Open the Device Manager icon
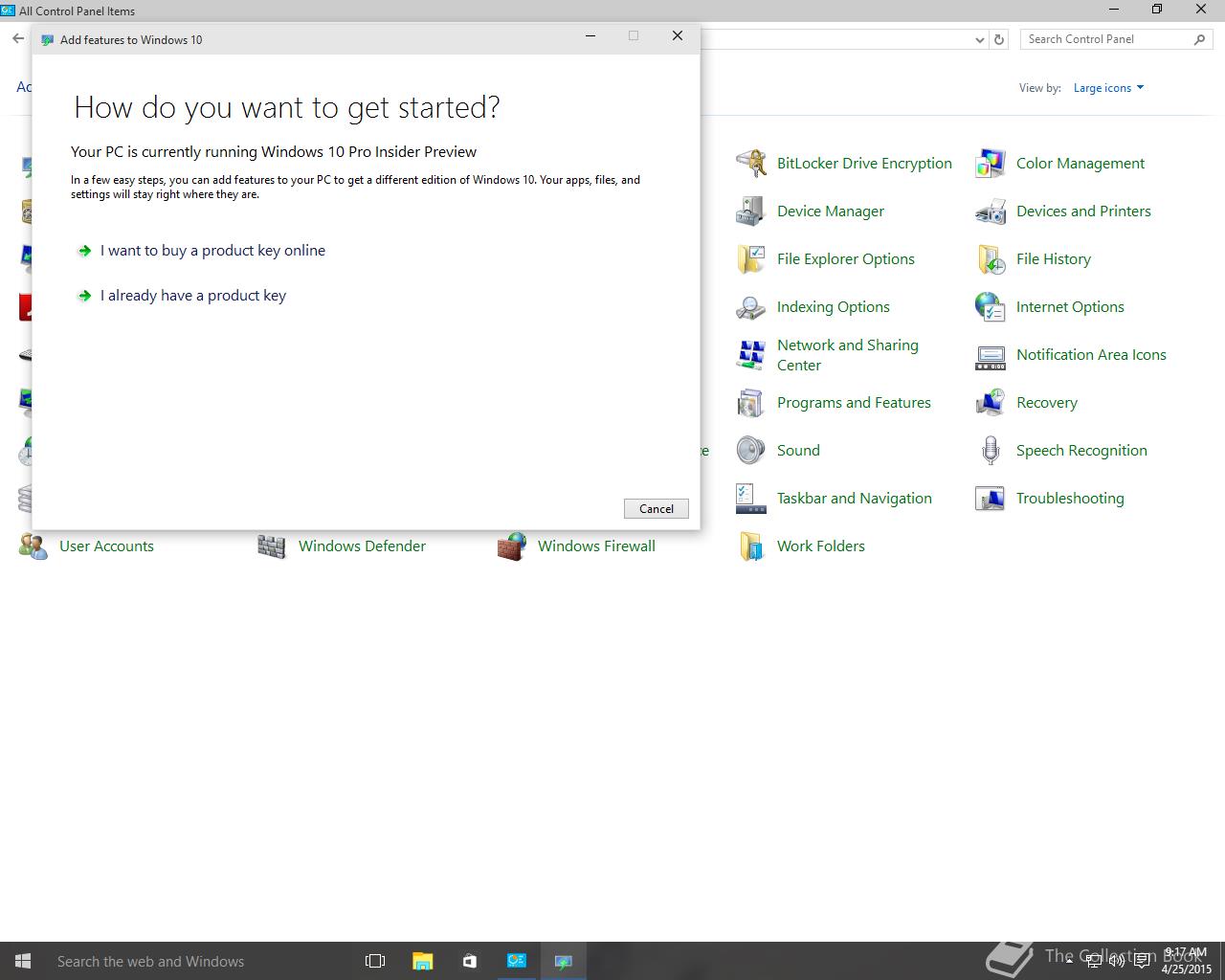This screenshot has height=980, width=1225. pyautogui.click(x=751, y=212)
